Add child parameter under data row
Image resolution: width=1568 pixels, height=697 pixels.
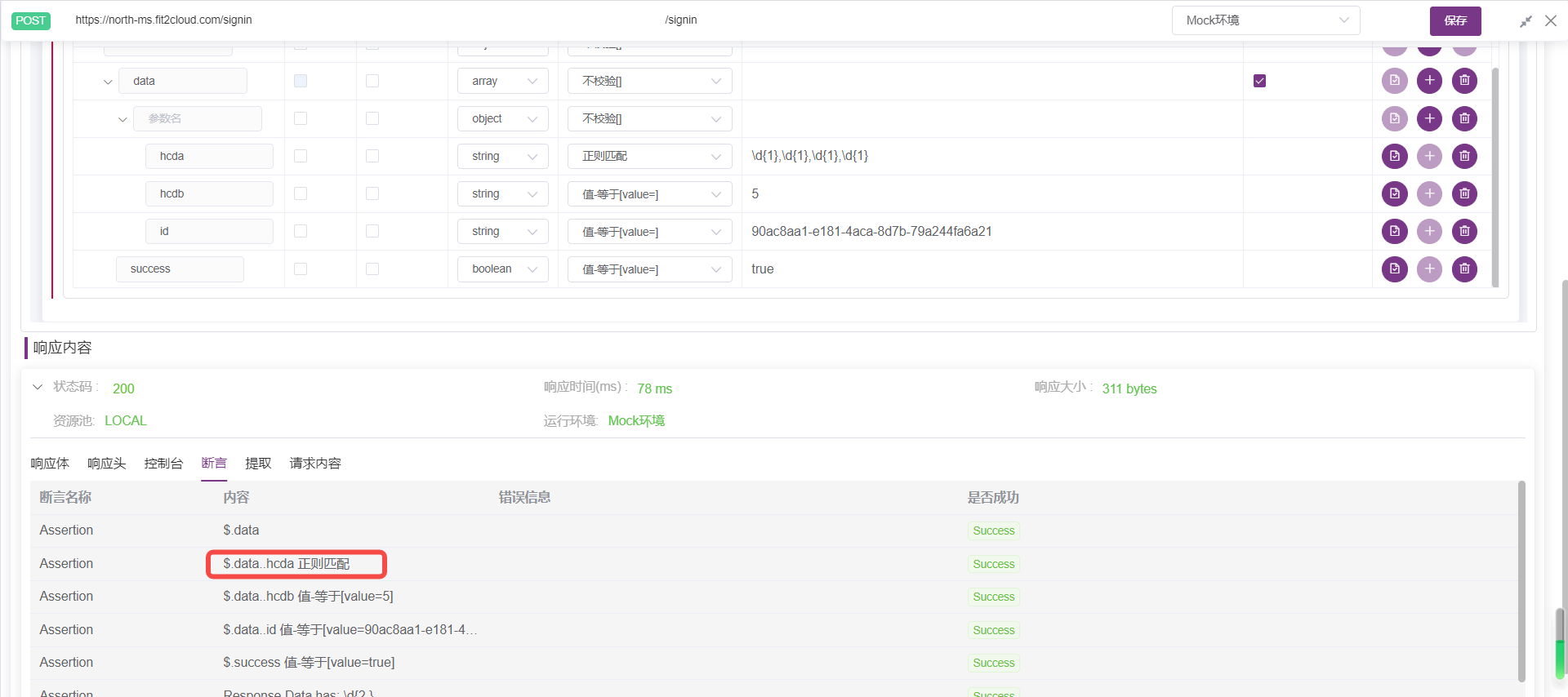pos(1429,81)
